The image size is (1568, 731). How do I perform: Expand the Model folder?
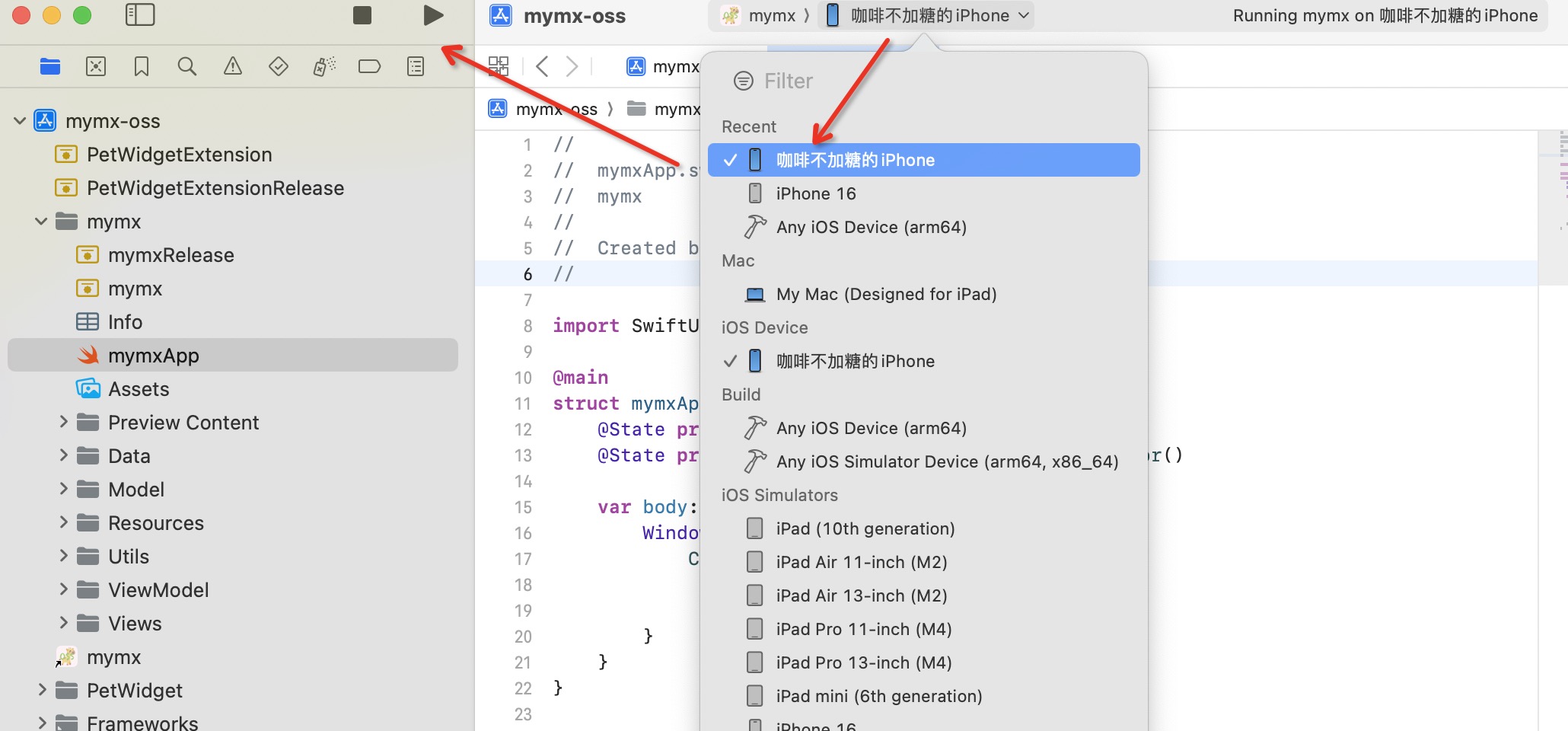pos(64,489)
